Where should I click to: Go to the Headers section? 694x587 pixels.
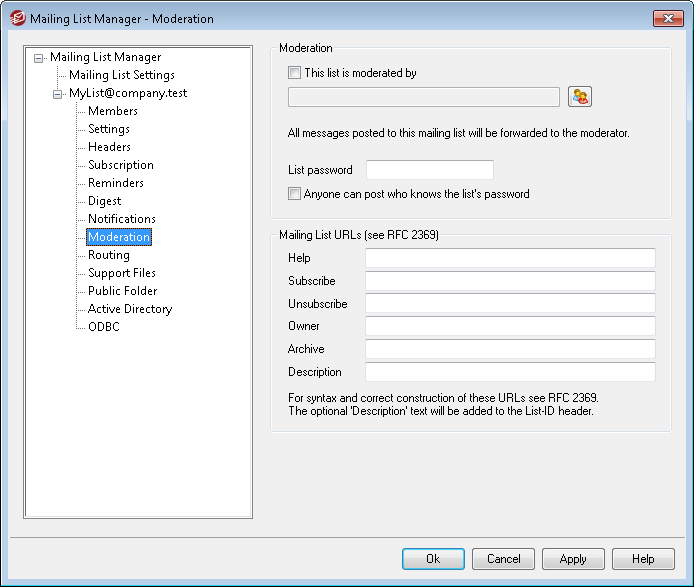click(x=109, y=147)
